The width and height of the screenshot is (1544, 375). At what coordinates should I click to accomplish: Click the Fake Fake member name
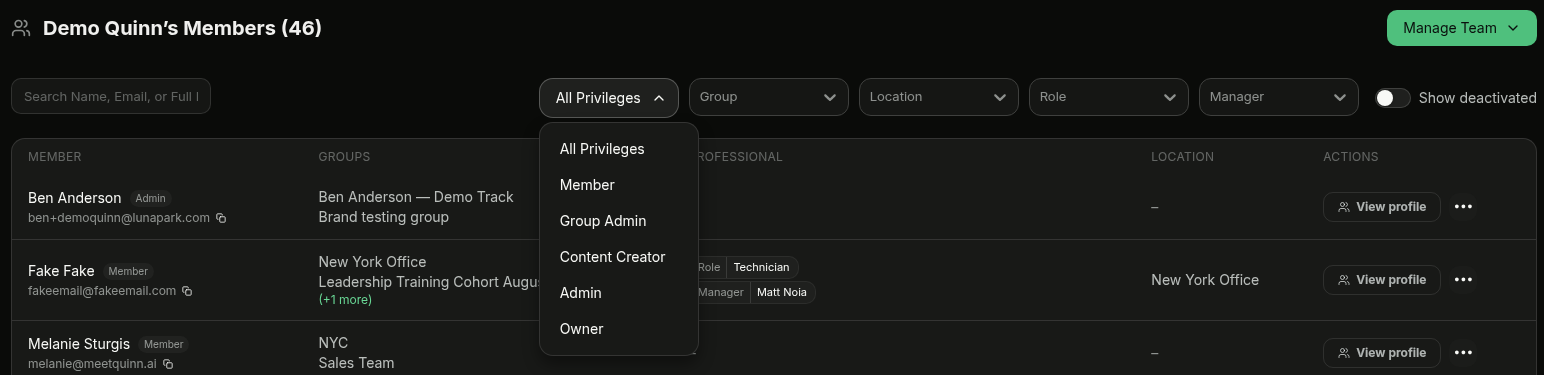pyautogui.click(x=61, y=271)
